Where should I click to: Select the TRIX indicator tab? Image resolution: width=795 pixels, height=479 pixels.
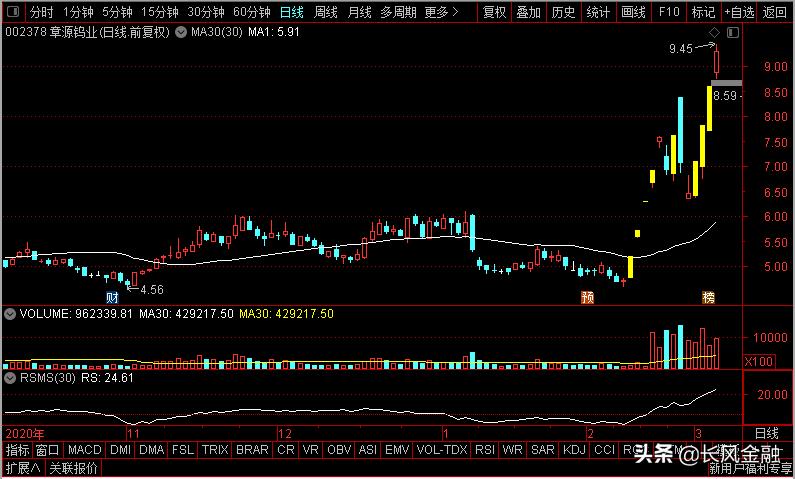215,449
